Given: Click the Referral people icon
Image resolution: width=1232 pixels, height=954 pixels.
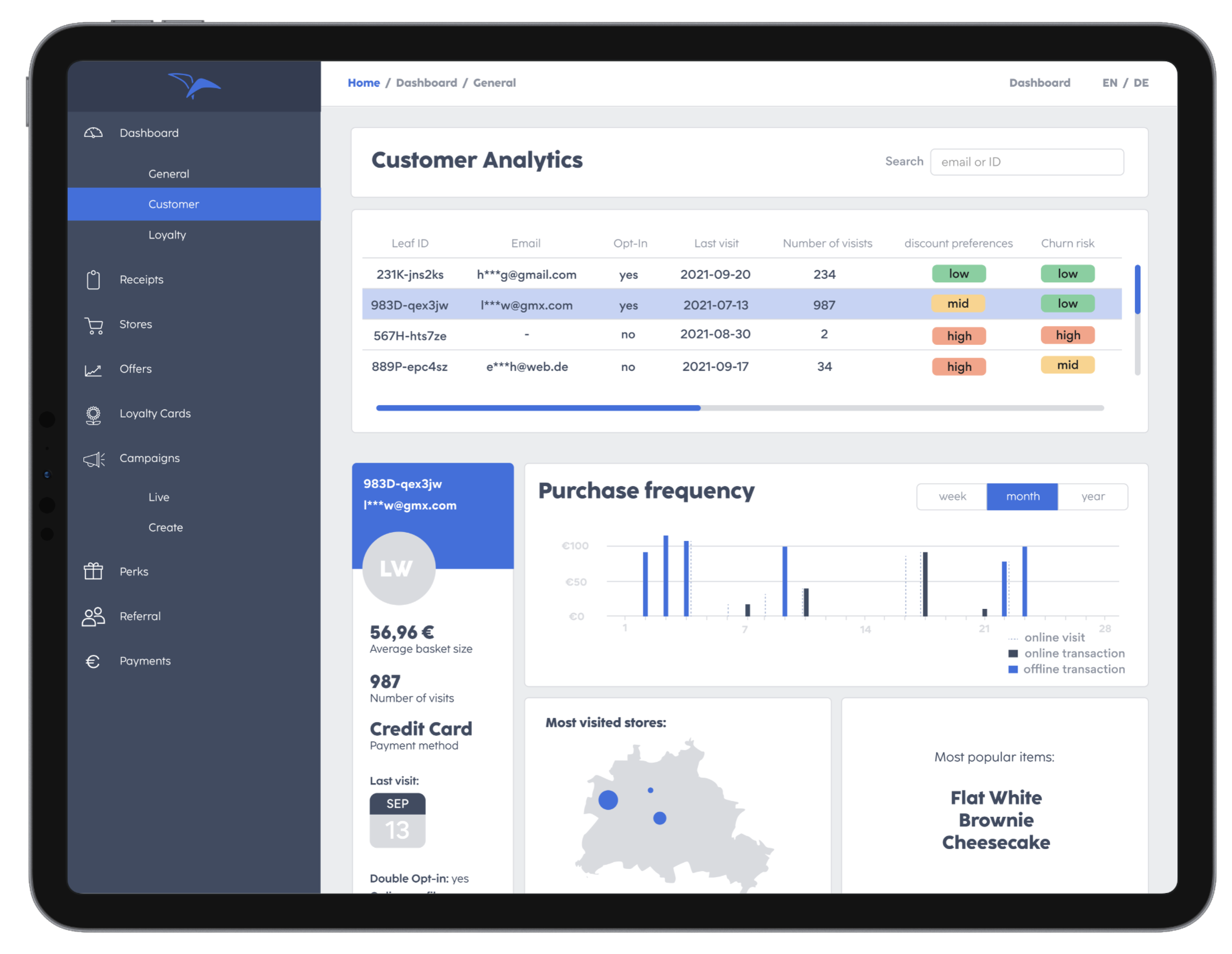Looking at the screenshot, I should click(x=94, y=616).
